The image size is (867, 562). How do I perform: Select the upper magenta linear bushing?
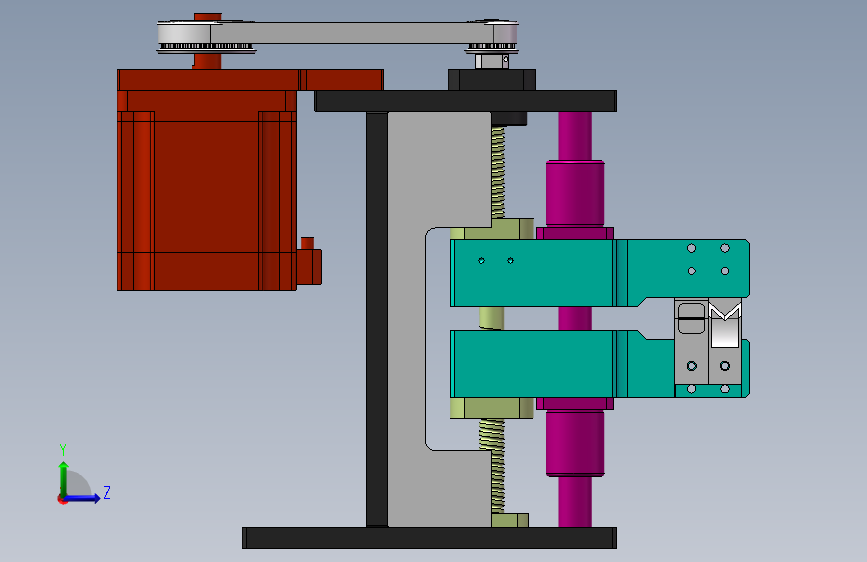coord(575,192)
